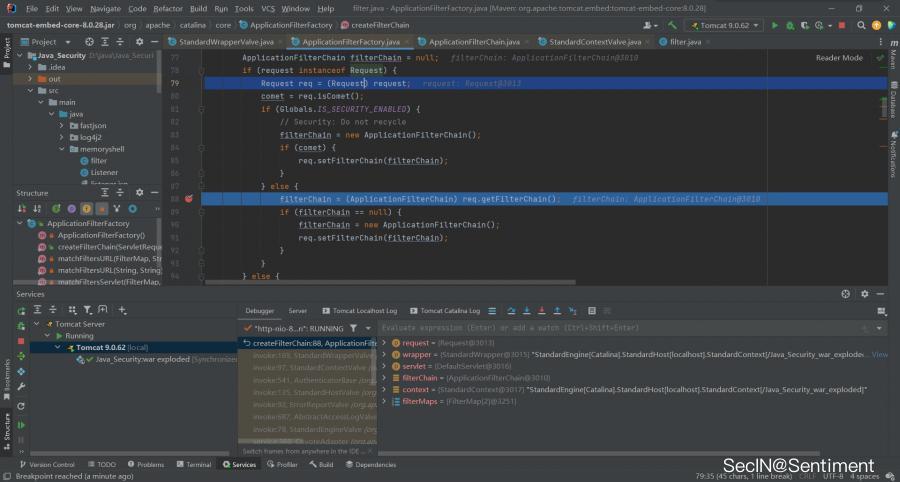900x482 pixels.
Task: Switch to StandardContextValve.java tab
Action: pos(595,42)
